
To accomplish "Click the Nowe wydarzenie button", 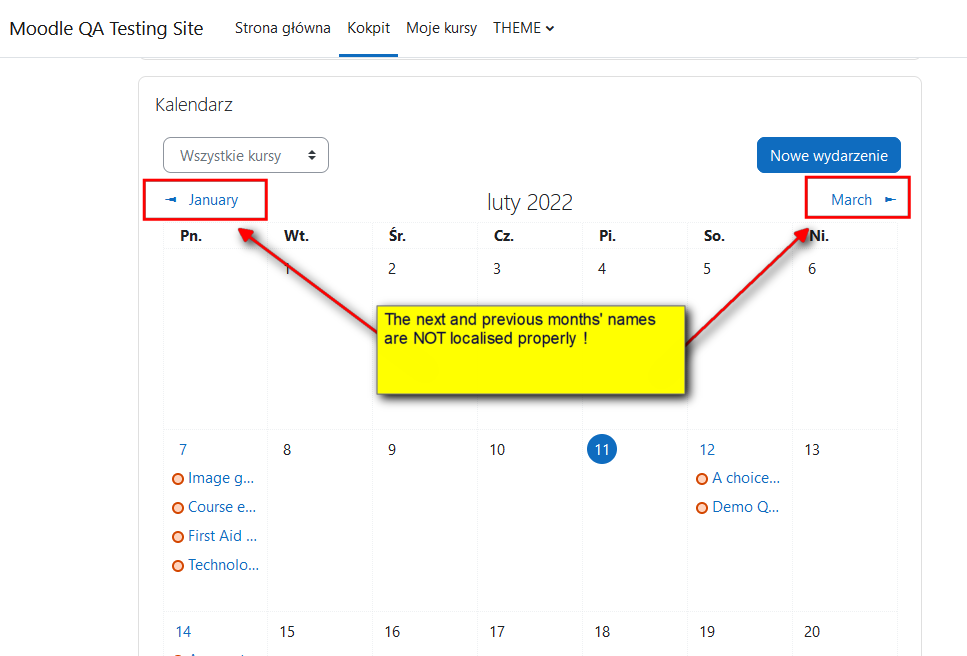I will pos(829,155).
